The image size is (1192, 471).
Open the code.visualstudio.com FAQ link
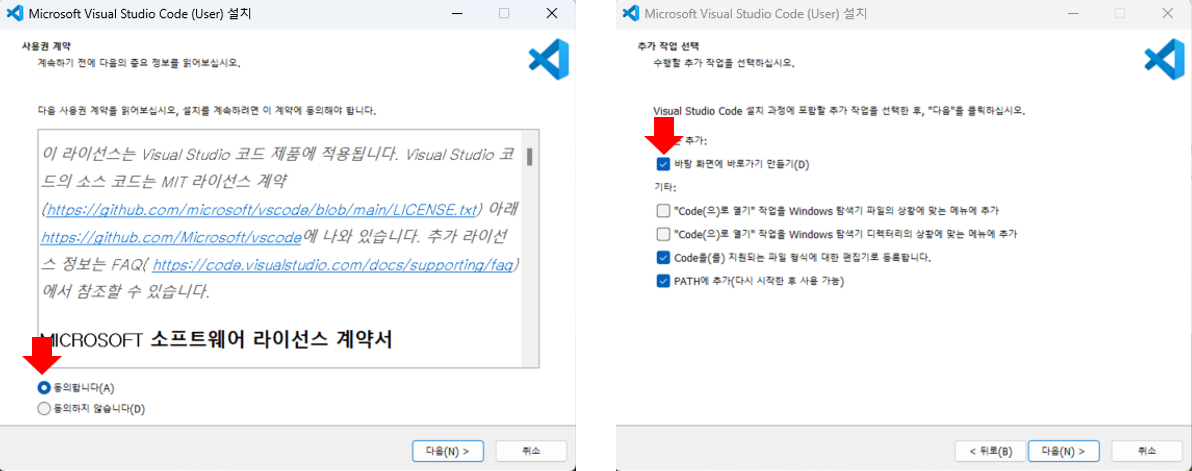click(335, 264)
